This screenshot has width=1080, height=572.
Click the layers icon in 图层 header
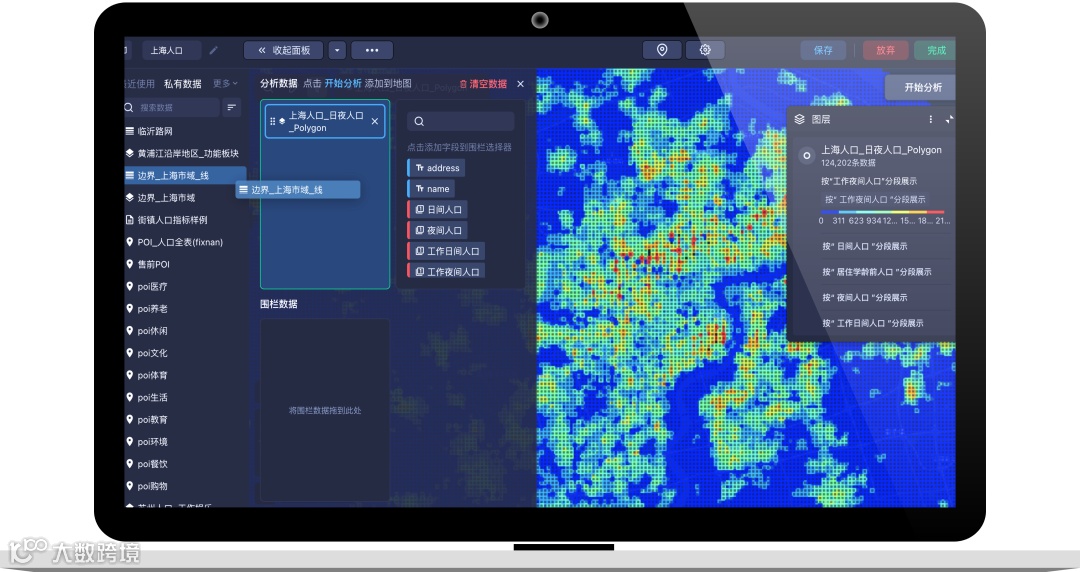pos(800,119)
